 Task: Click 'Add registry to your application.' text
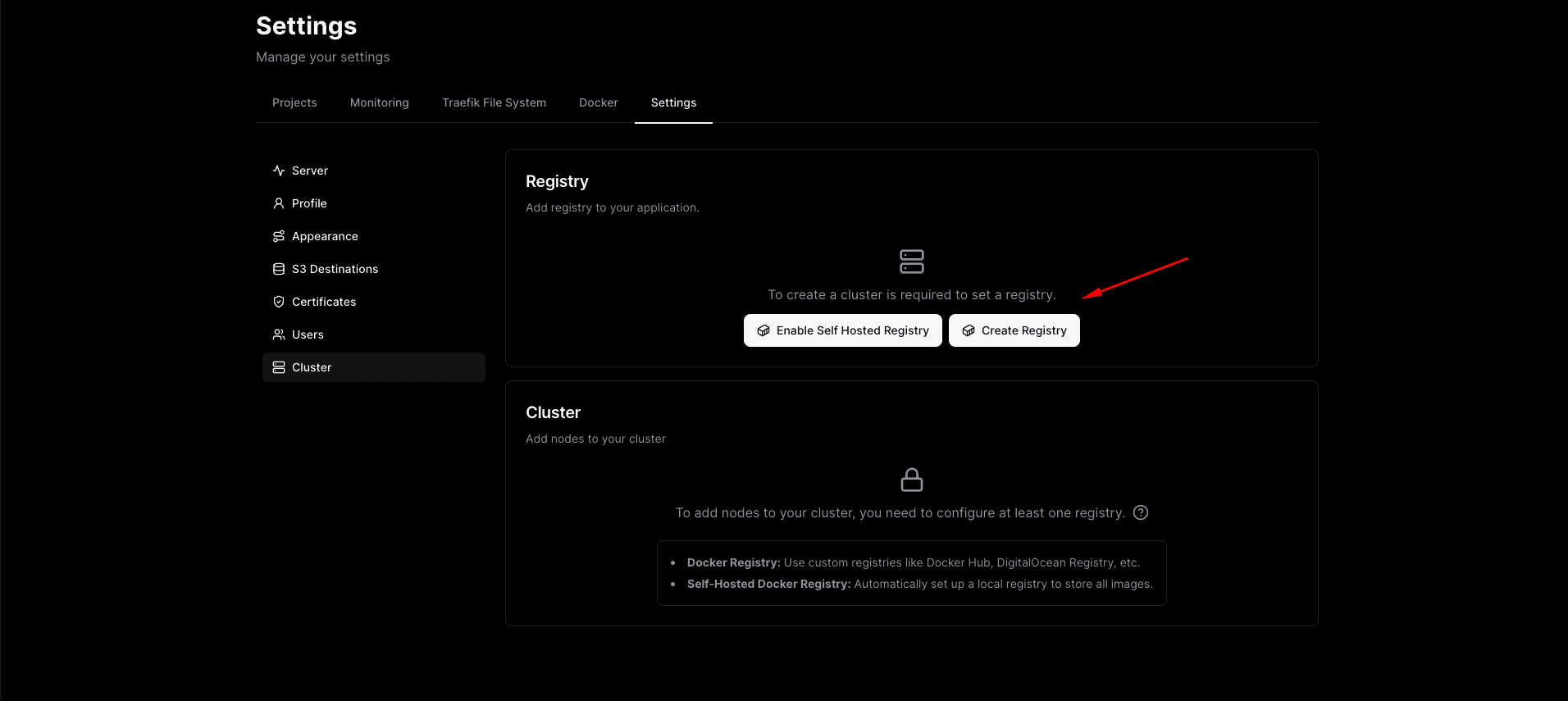(613, 207)
